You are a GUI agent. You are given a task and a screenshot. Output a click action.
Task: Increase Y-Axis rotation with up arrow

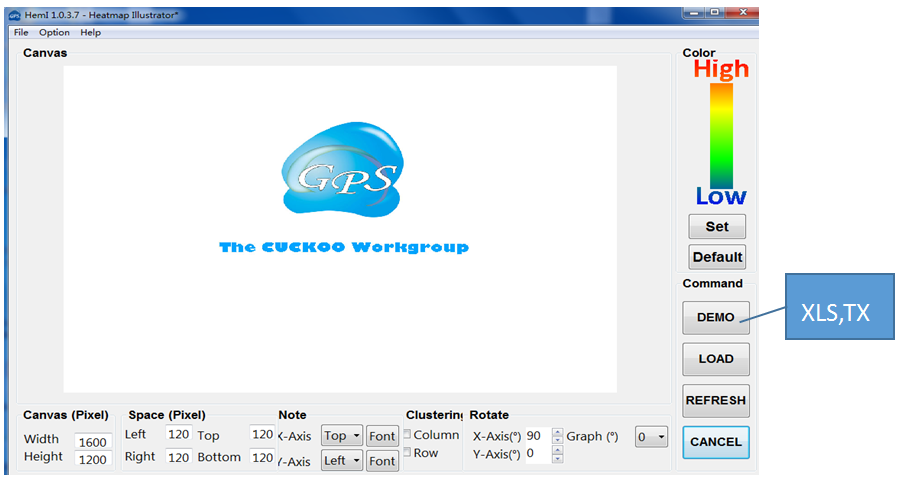pyautogui.click(x=557, y=450)
